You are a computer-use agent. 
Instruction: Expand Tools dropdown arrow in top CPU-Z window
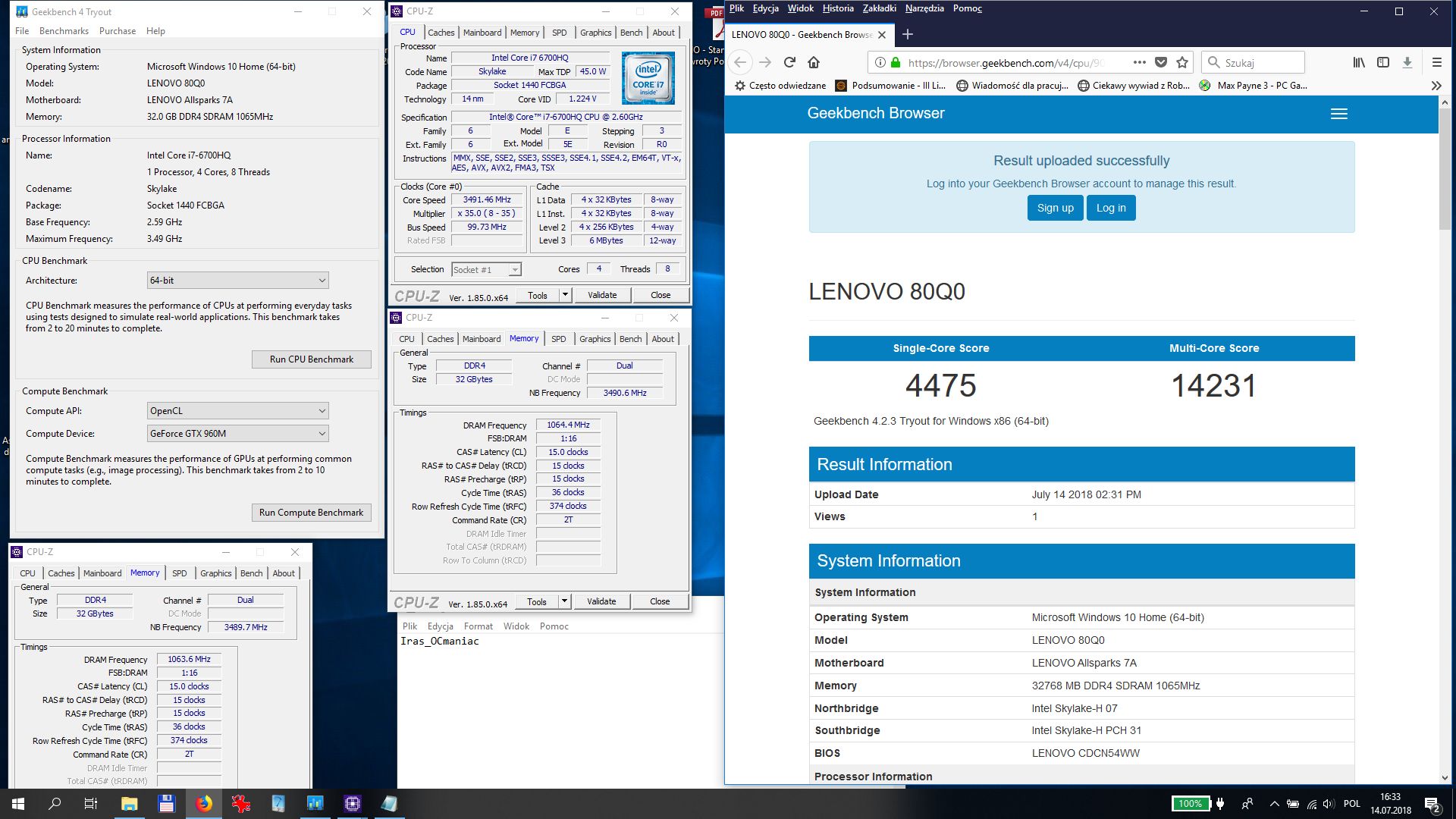tap(565, 295)
